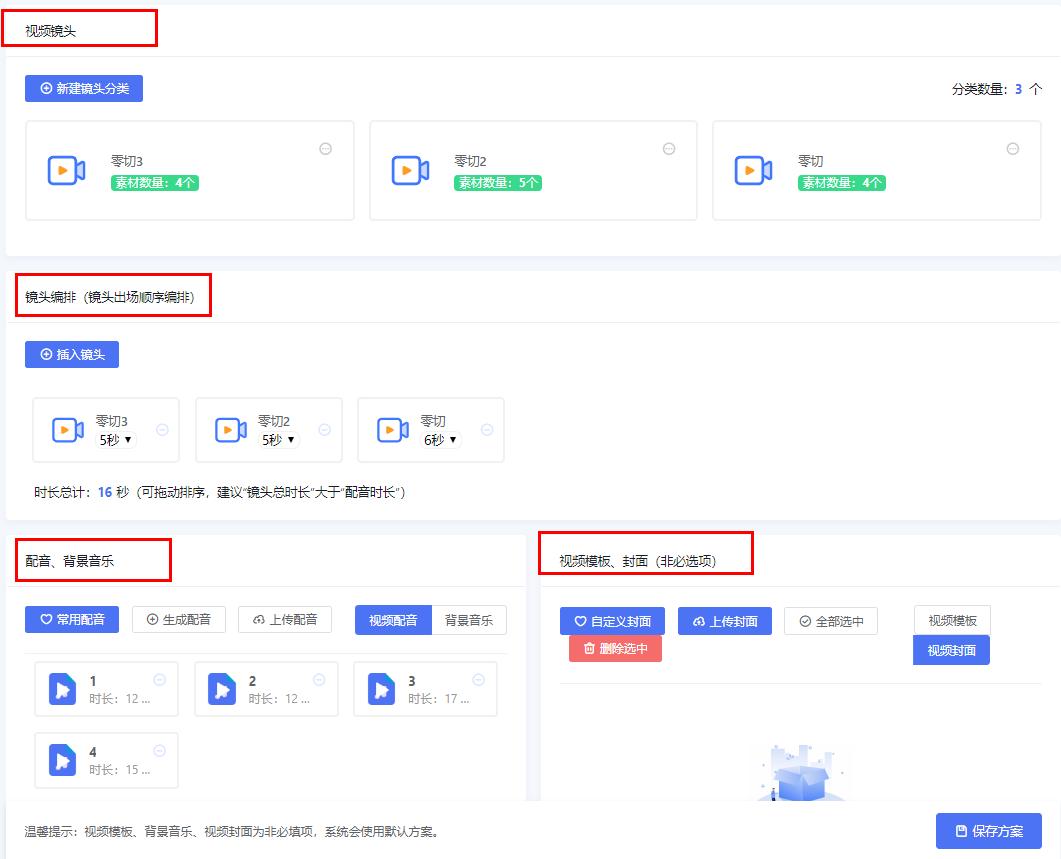Click the 删除选中 trash icon

[588, 649]
